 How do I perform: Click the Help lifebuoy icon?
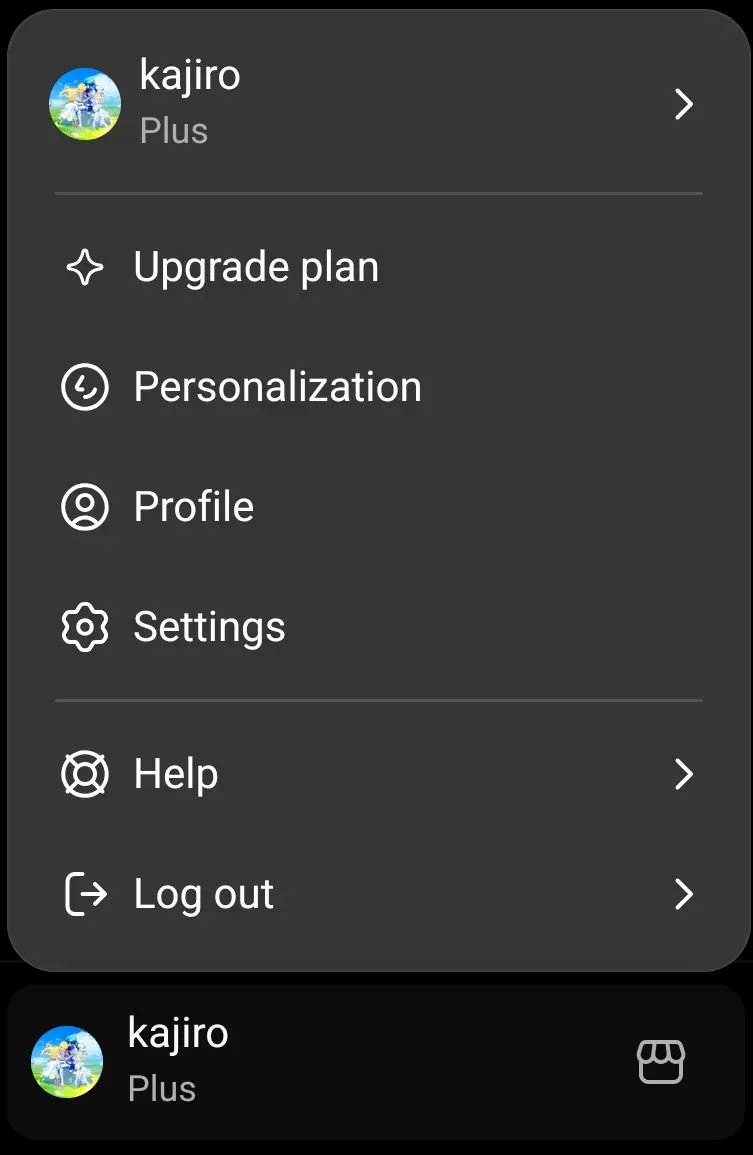85,774
